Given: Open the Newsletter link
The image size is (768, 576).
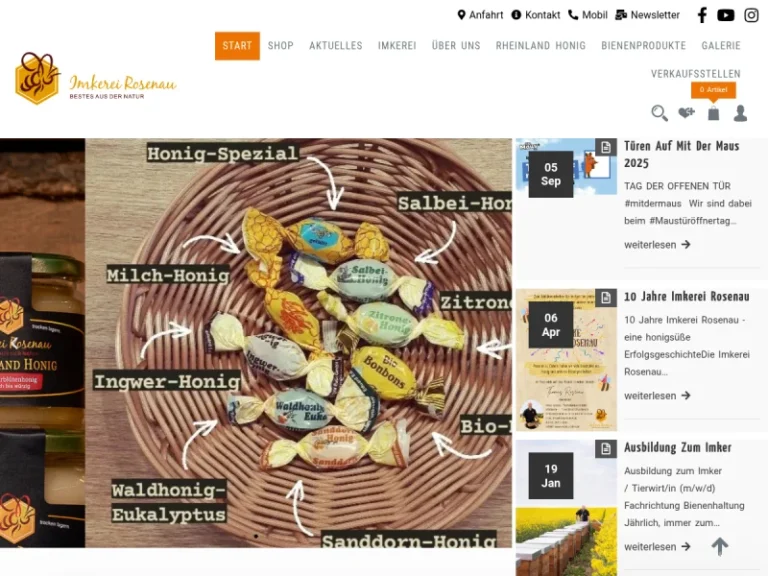Looking at the screenshot, I should click(648, 15).
